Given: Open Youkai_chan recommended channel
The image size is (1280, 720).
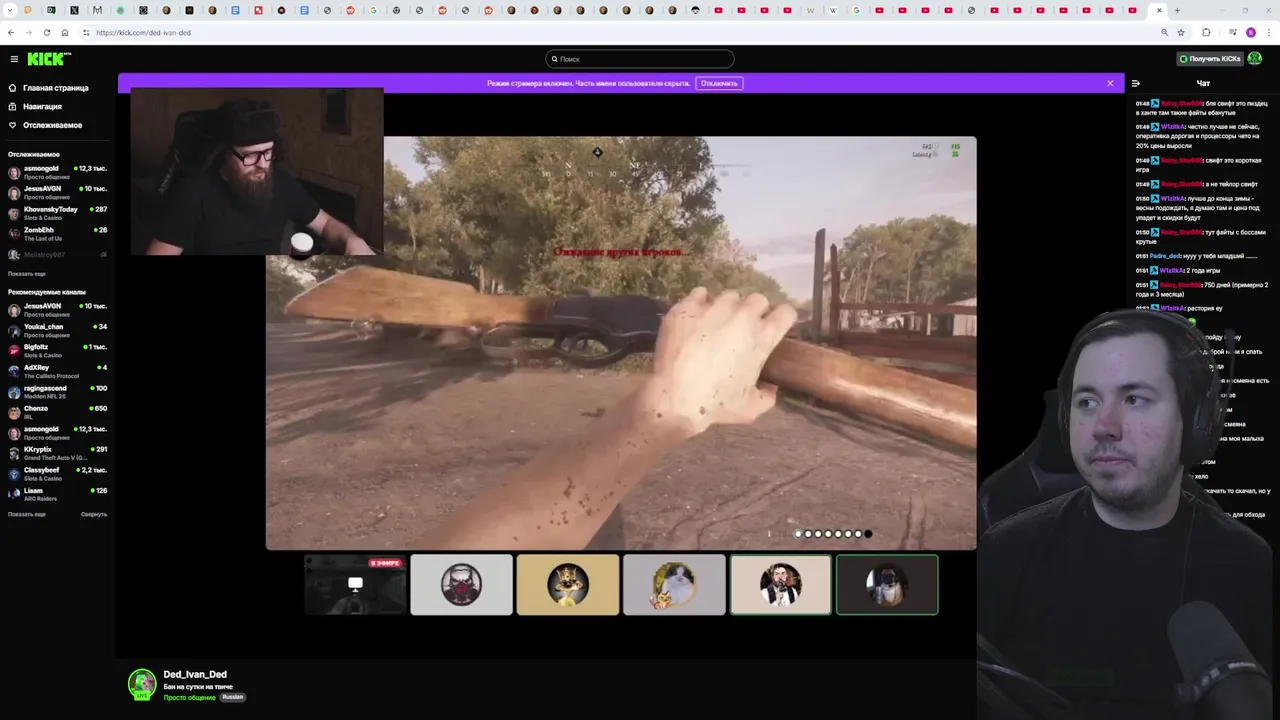Looking at the screenshot, I should click(58, 330).
